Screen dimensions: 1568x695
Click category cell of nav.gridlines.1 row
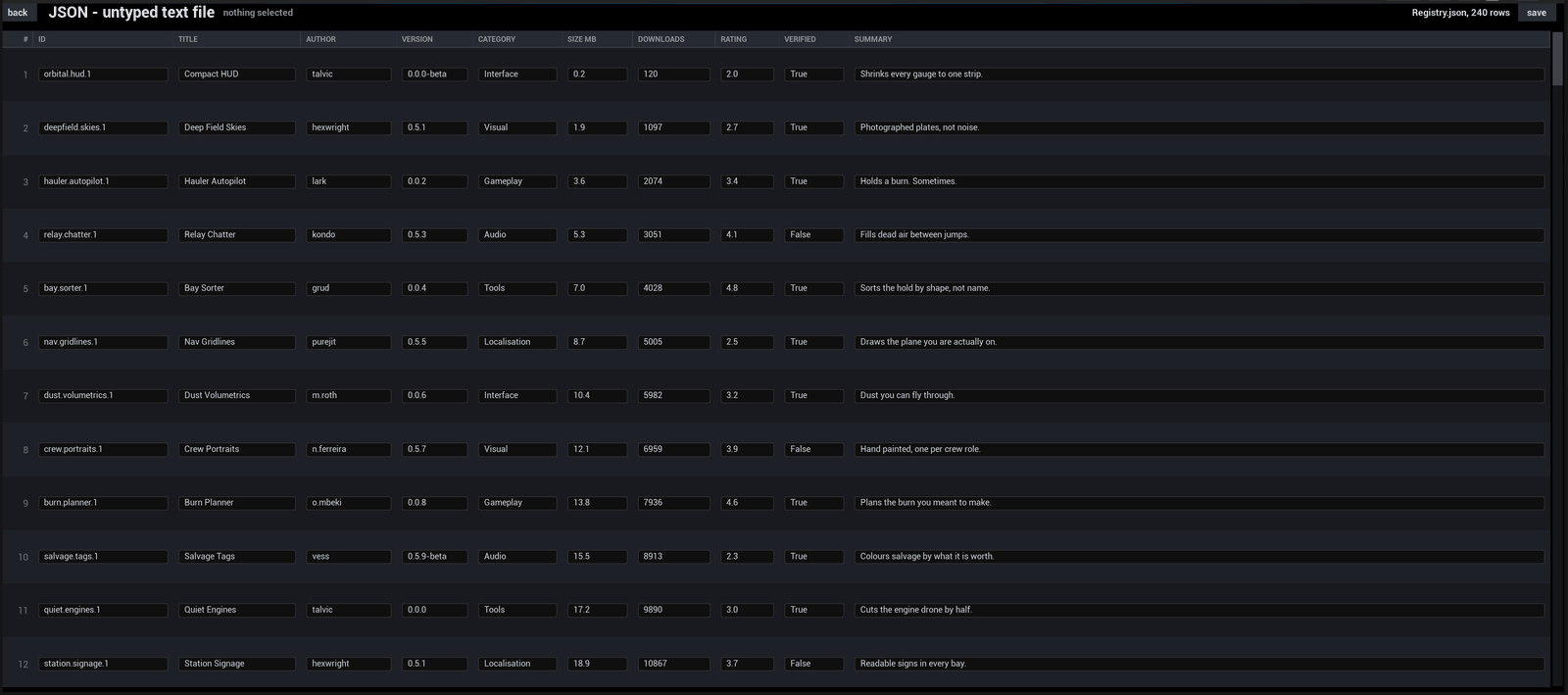(x=517, y=342)
